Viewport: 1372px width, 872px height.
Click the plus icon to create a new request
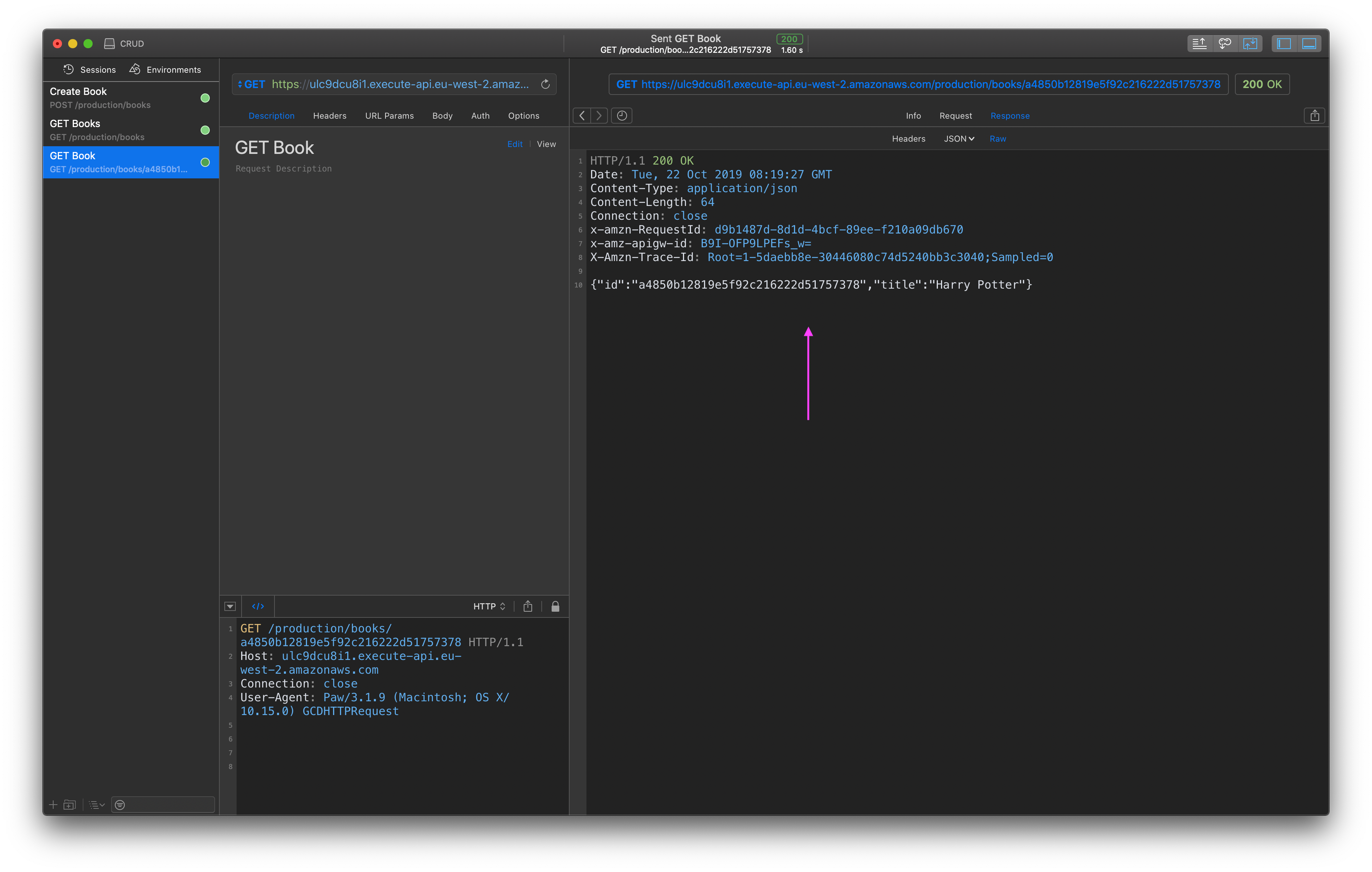[53, 805]
